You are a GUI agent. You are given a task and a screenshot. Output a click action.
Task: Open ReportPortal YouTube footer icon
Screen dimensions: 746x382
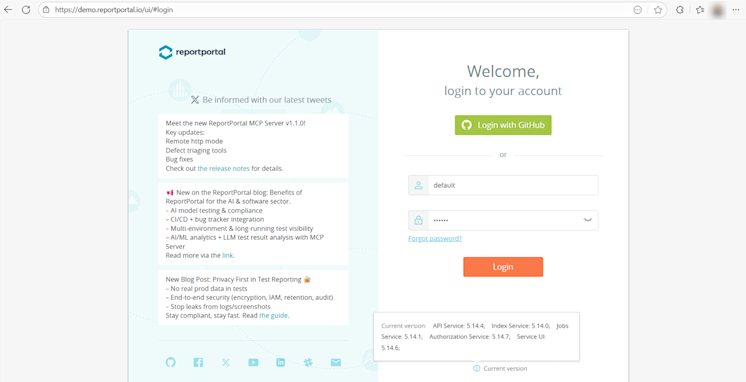click(x=253, y=362)
